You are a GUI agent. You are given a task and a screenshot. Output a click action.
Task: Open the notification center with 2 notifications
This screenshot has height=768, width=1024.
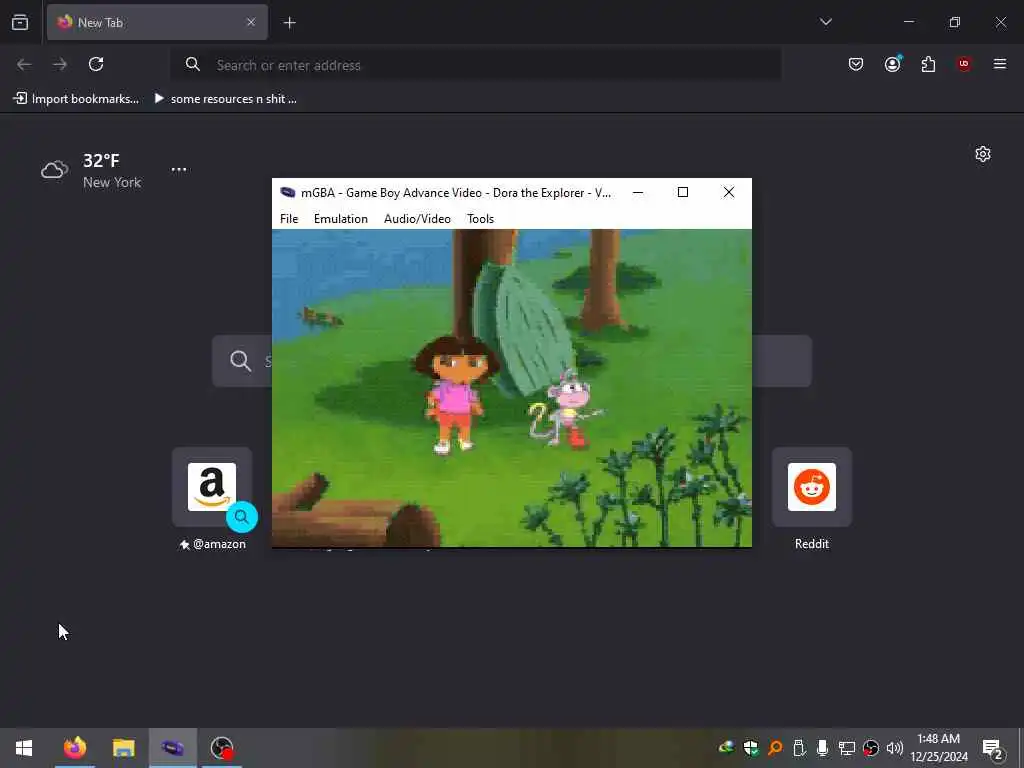(x=992, y=748)
